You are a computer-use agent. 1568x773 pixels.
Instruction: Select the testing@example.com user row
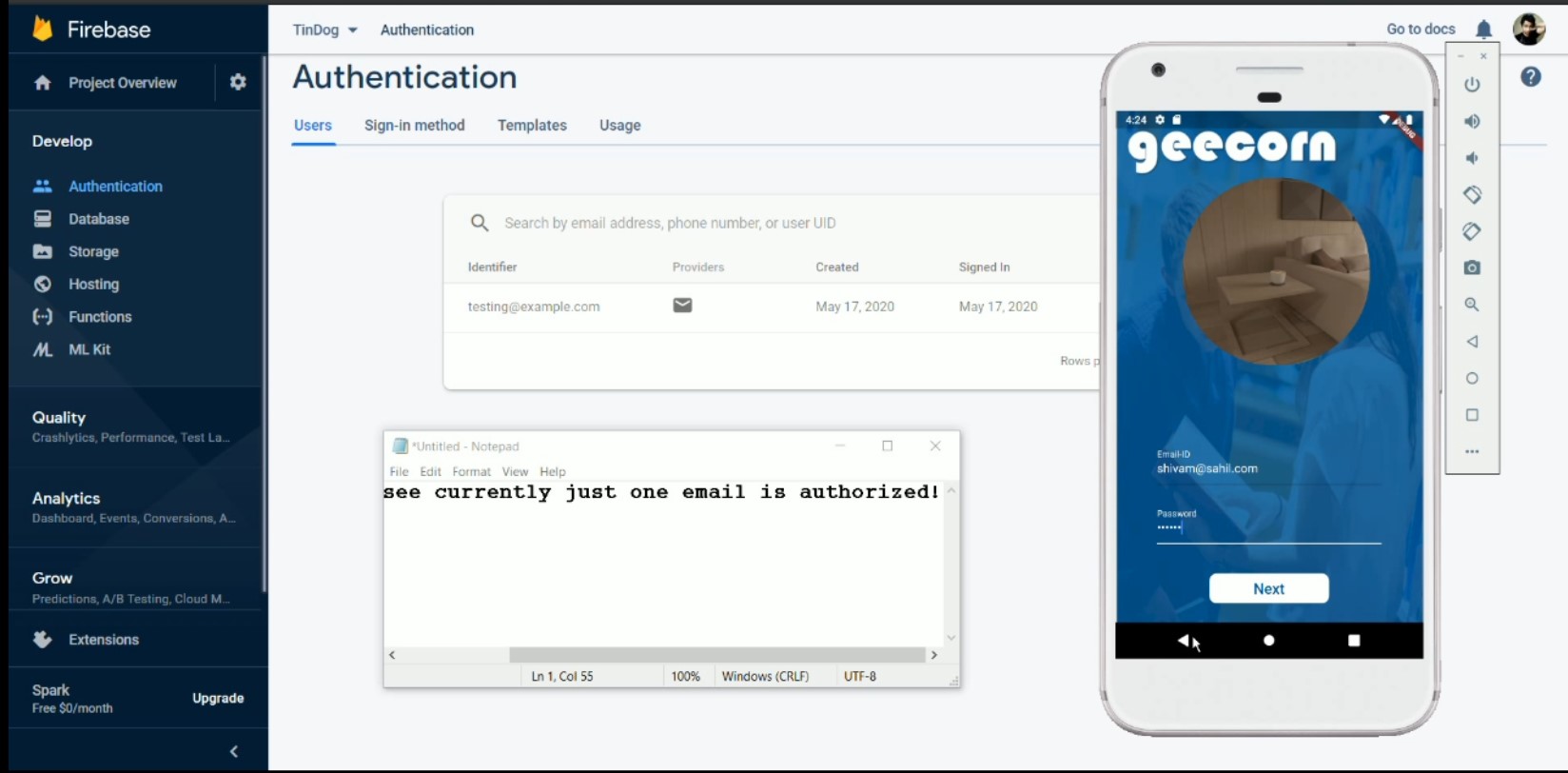pos(772,307)
